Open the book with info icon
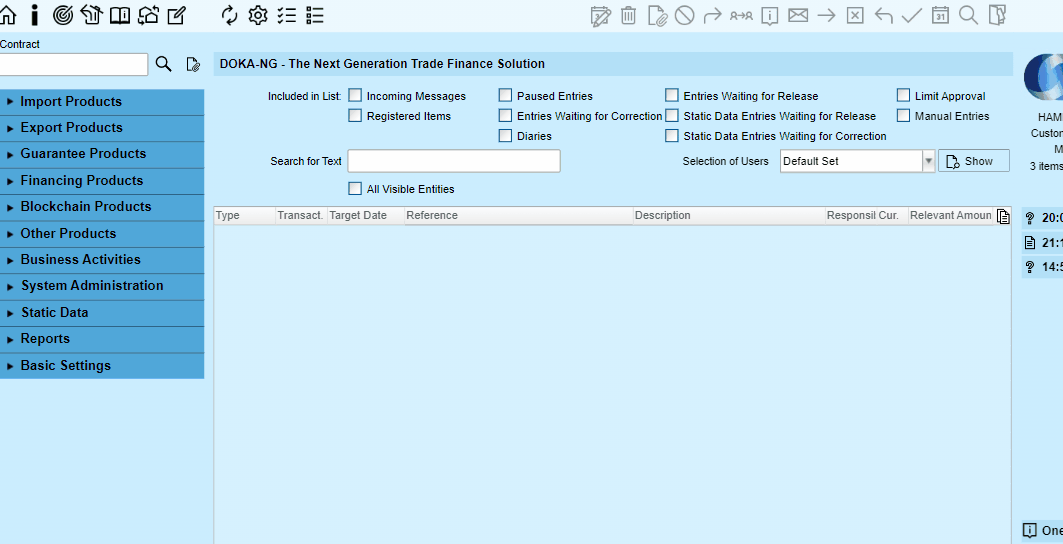Screen dimensions: 1063x544 [119, 15]
